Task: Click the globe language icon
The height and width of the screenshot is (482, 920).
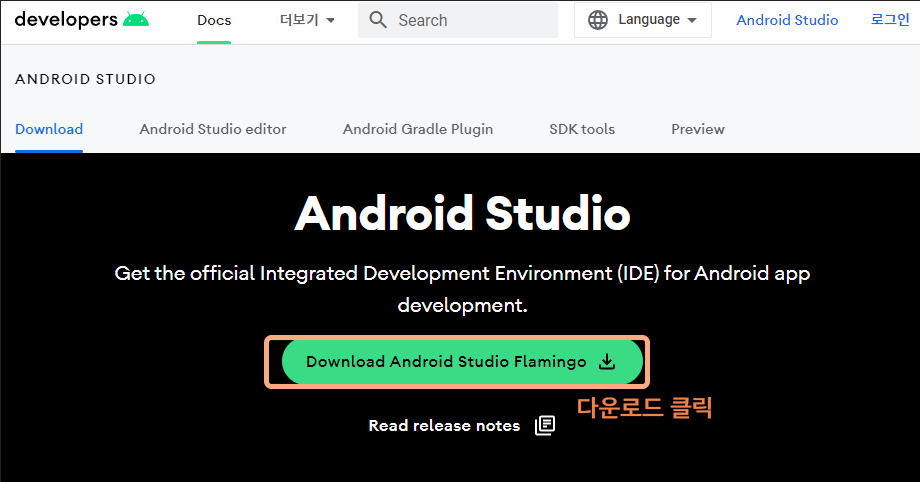Action: [598, 20]
